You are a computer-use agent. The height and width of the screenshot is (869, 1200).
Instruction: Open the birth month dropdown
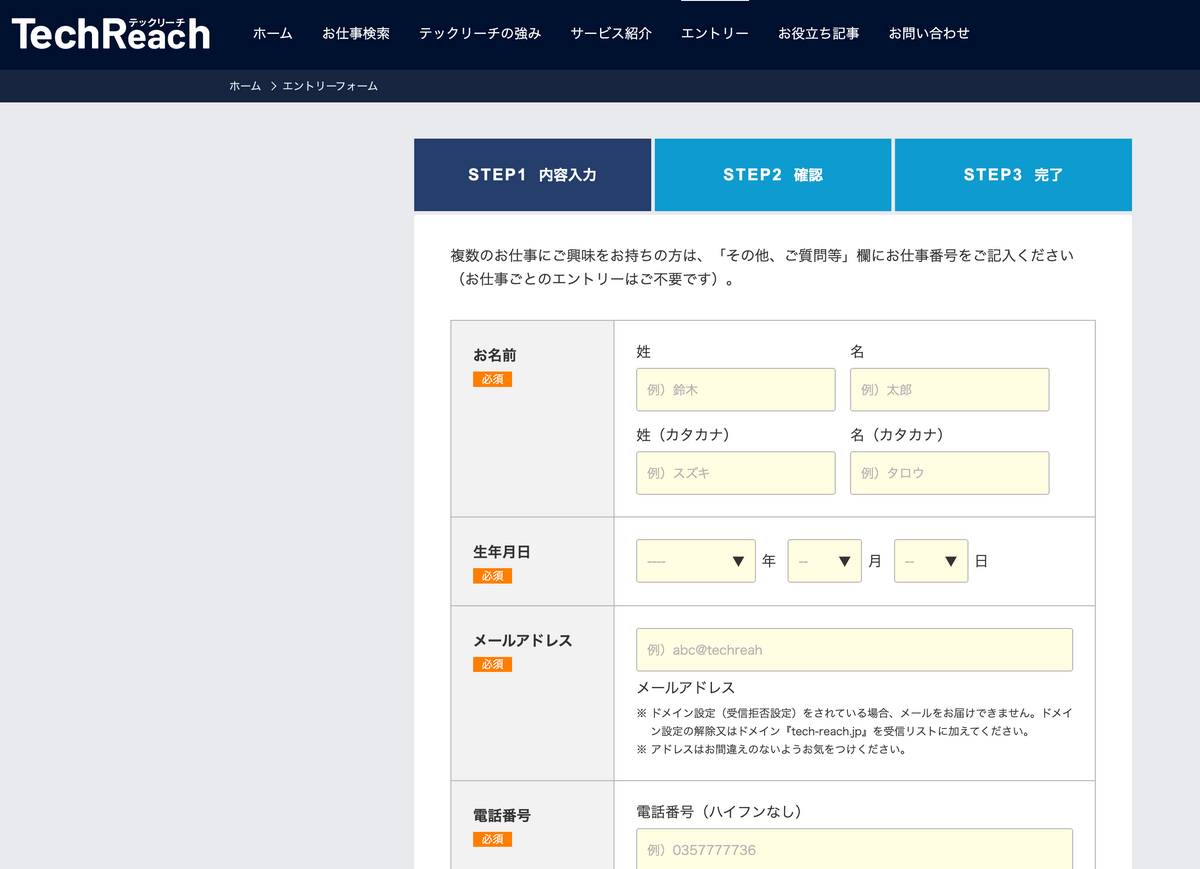pyautogui.click(x=825, y=561)
